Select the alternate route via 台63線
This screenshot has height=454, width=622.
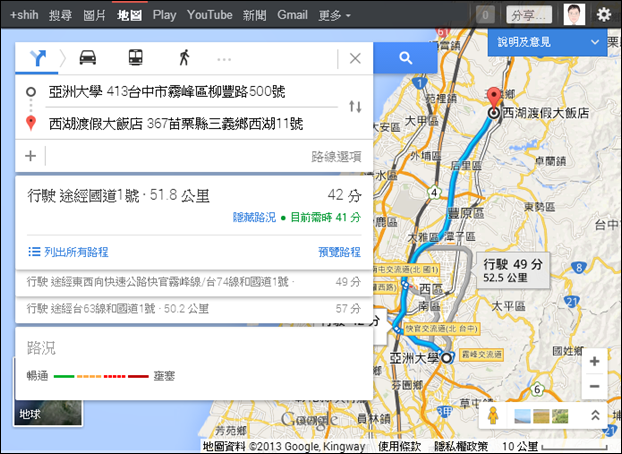(x=194, y=309)
